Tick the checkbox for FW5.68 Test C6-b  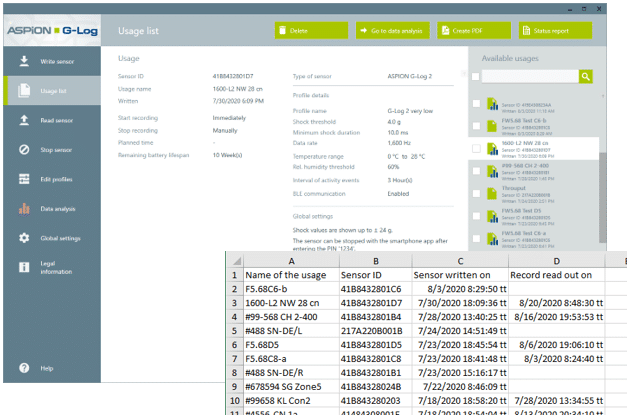[x=476, y=126]
